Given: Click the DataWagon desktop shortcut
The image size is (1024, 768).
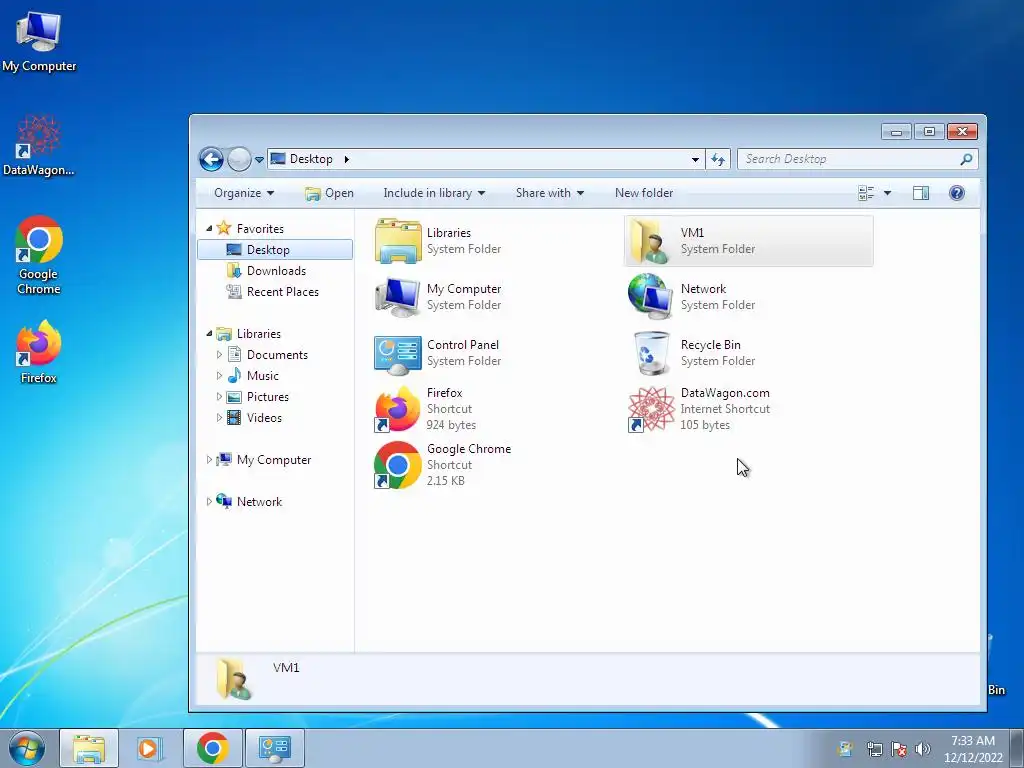Looking at the screenshot, I should [x=39, y=145].
